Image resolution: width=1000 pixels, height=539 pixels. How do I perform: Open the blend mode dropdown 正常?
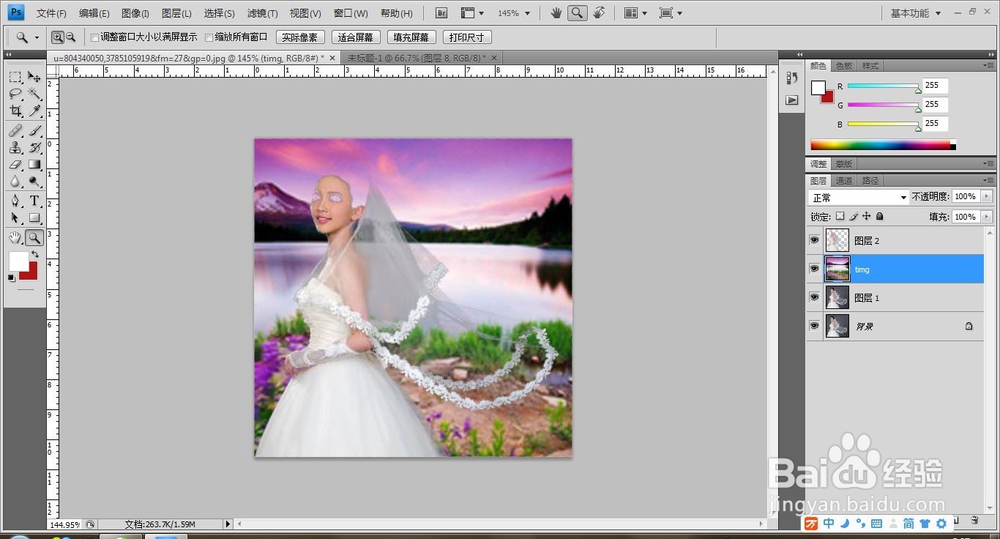tap(858, 197)
